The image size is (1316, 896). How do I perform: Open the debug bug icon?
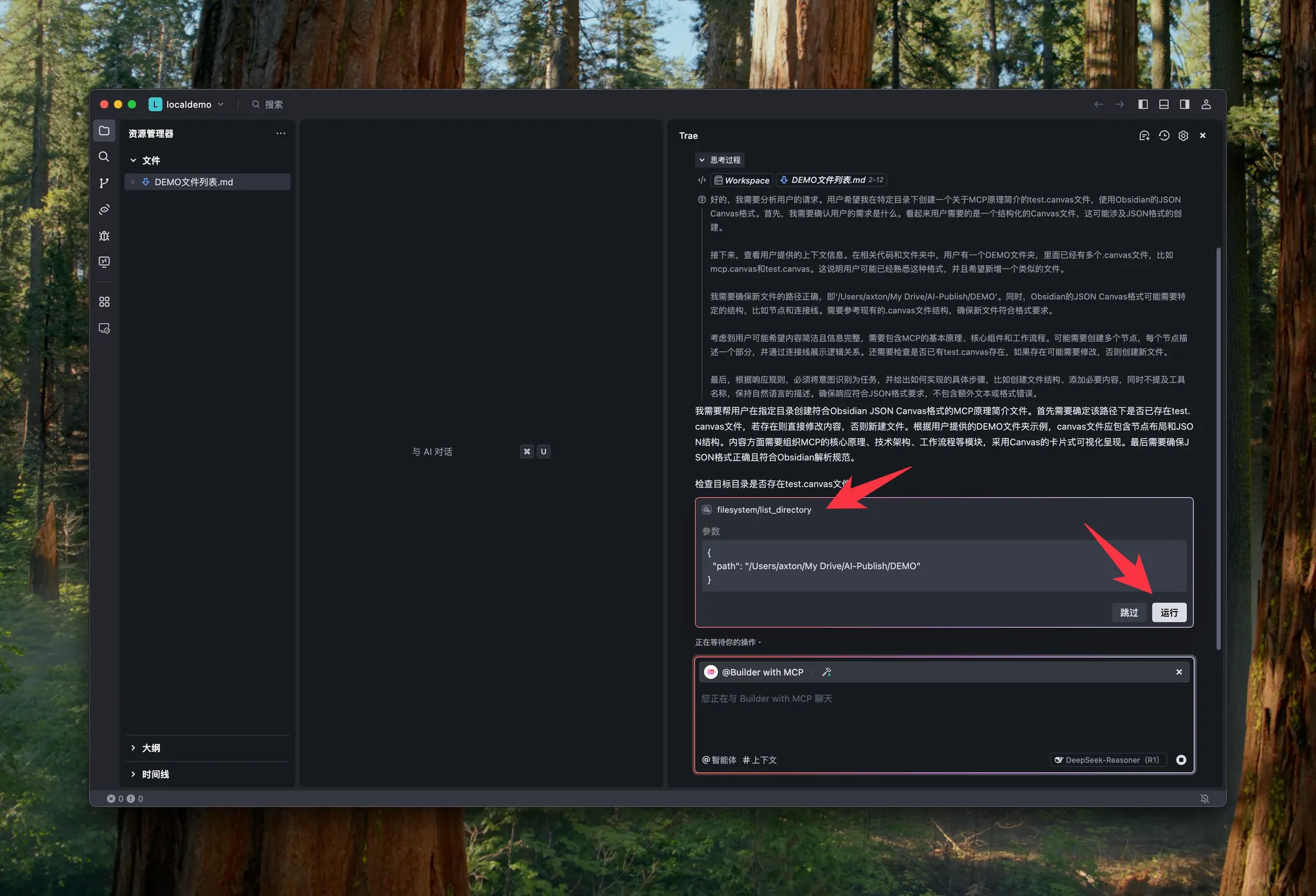(104, 236)
